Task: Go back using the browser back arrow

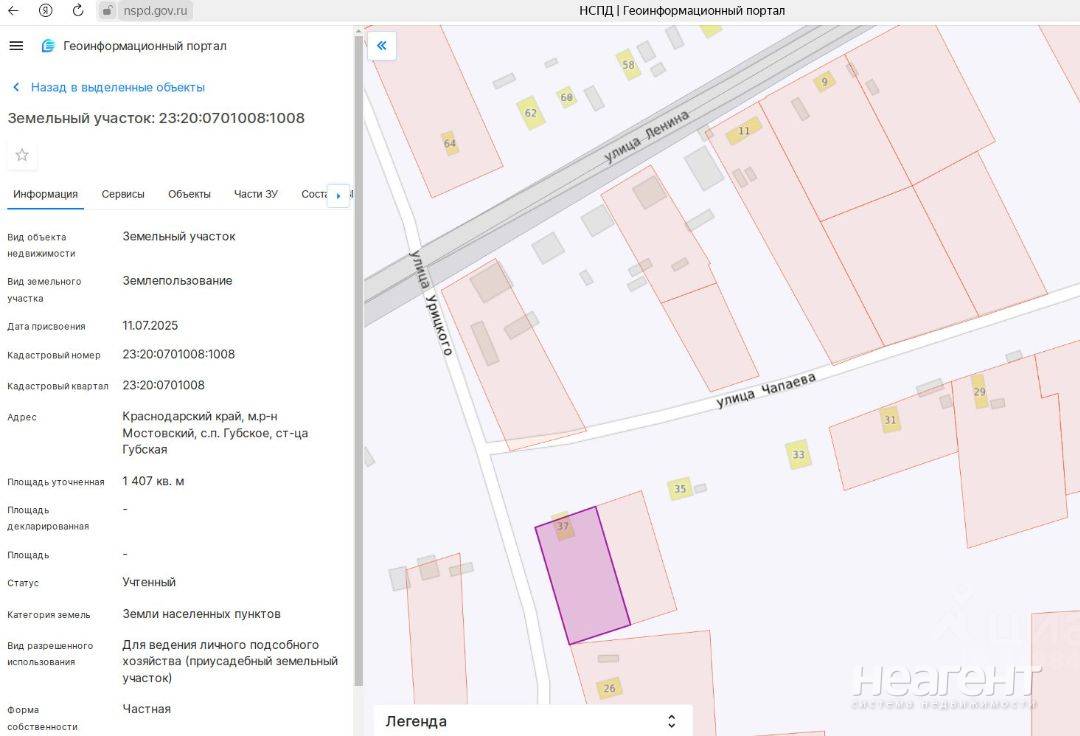Action: coord(13,11)
